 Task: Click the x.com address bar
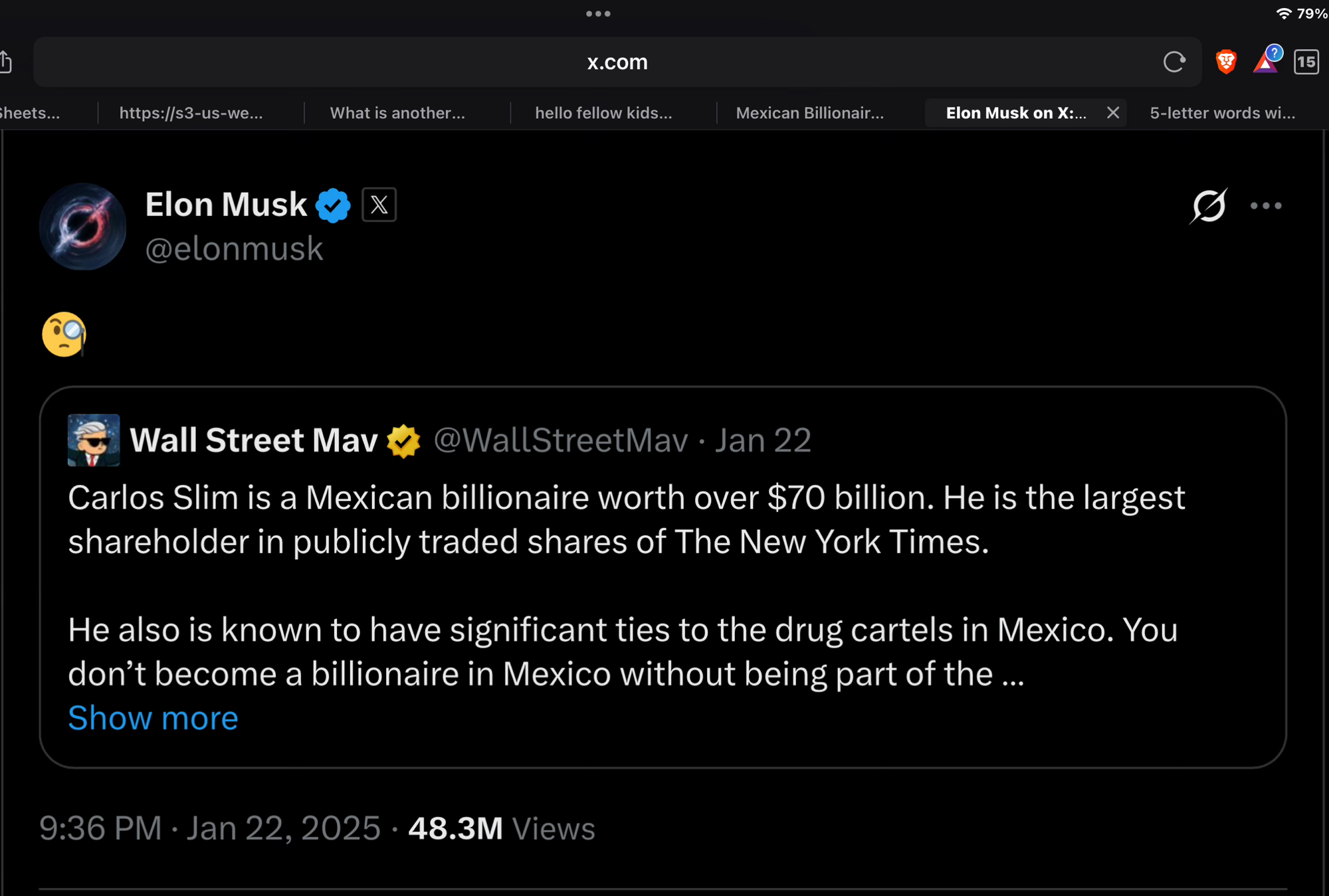[617, 62]
